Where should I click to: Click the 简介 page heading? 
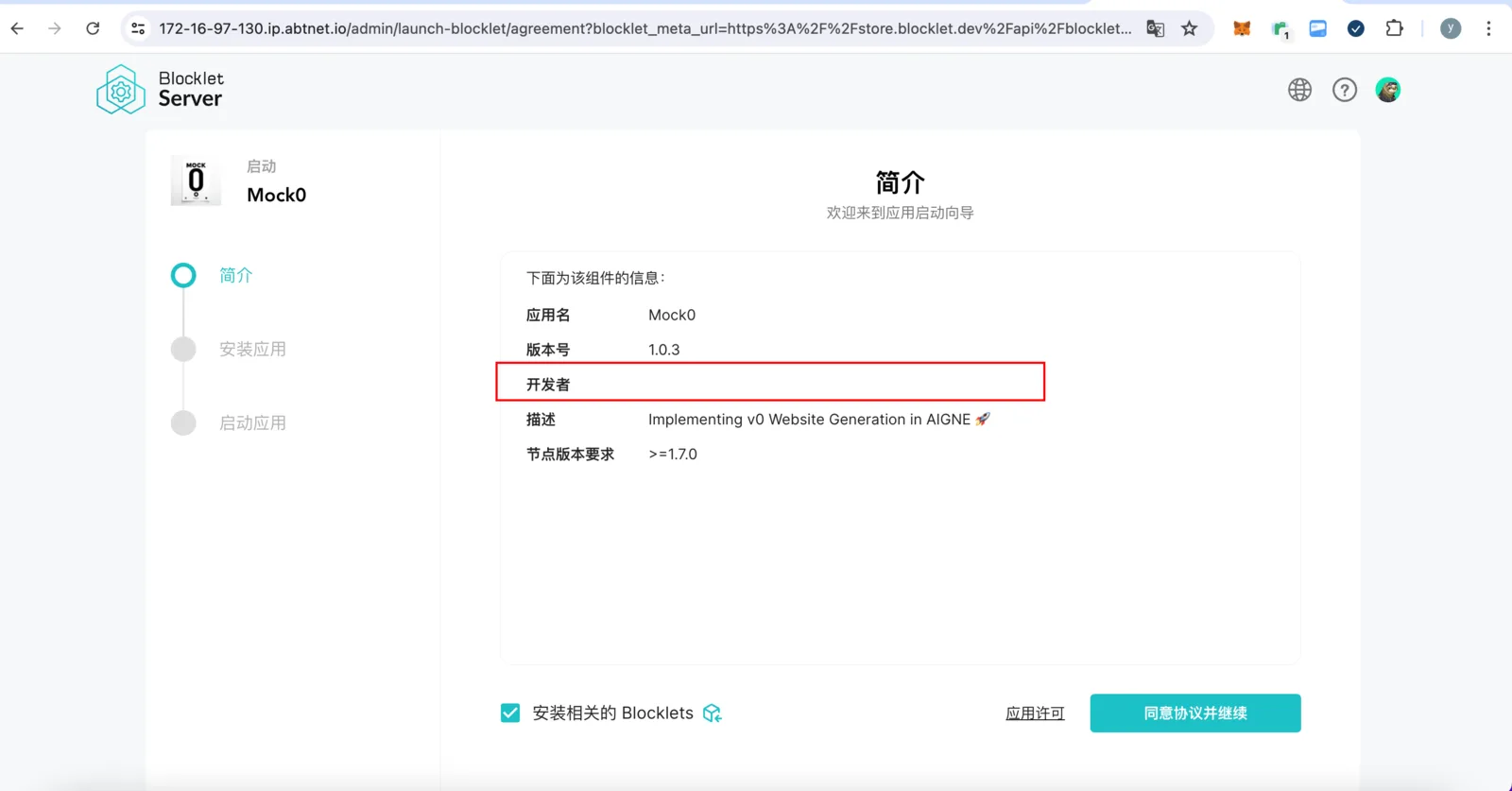[900, 182]
